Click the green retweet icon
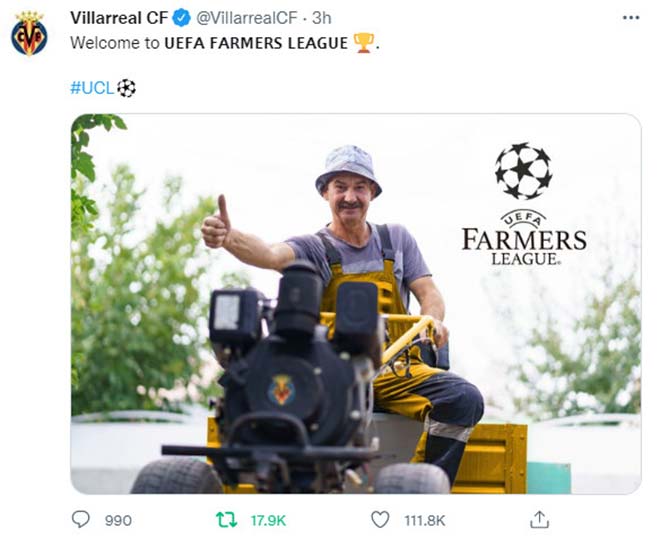This screenshot has height=538, width=660. 226,520
